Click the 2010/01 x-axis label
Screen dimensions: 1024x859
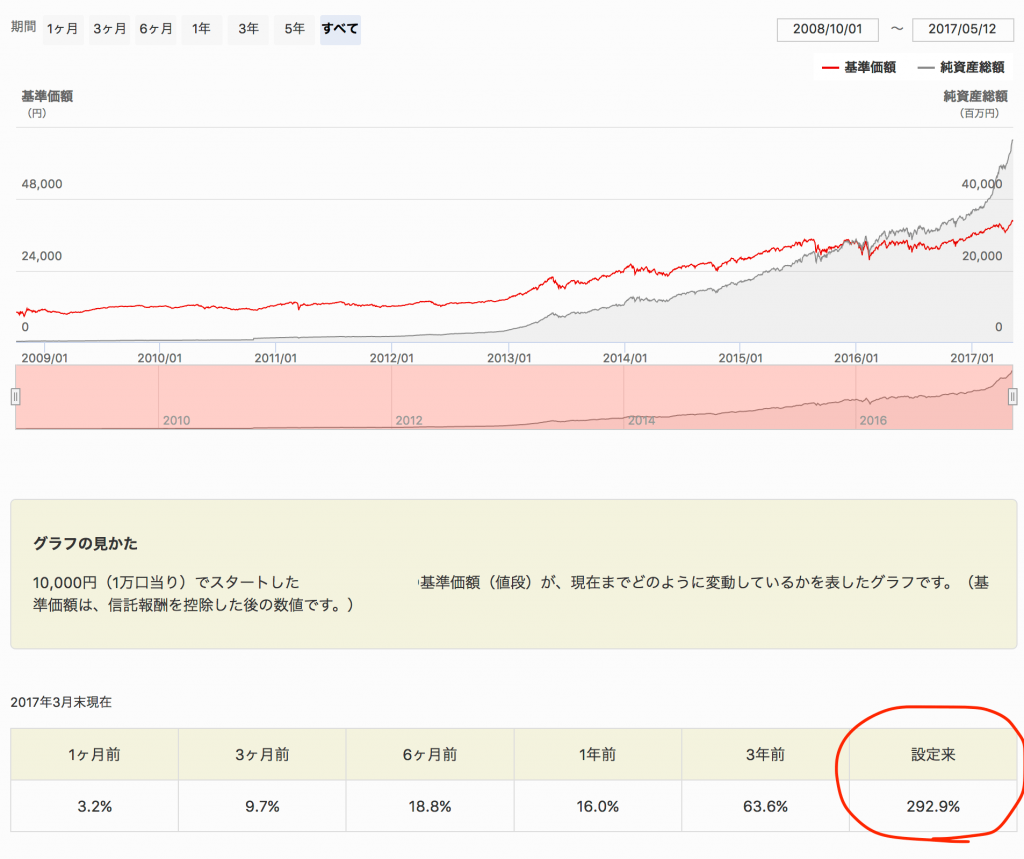coord(160,358)
